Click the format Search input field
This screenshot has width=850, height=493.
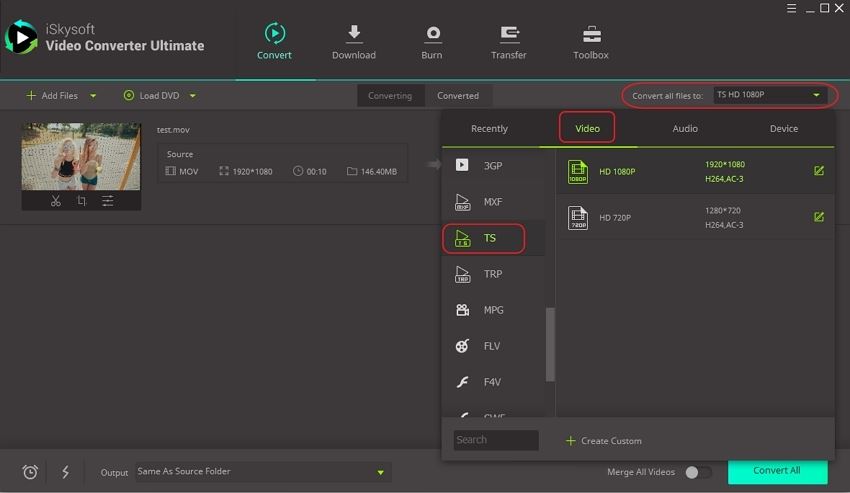[x=496, y=440]
